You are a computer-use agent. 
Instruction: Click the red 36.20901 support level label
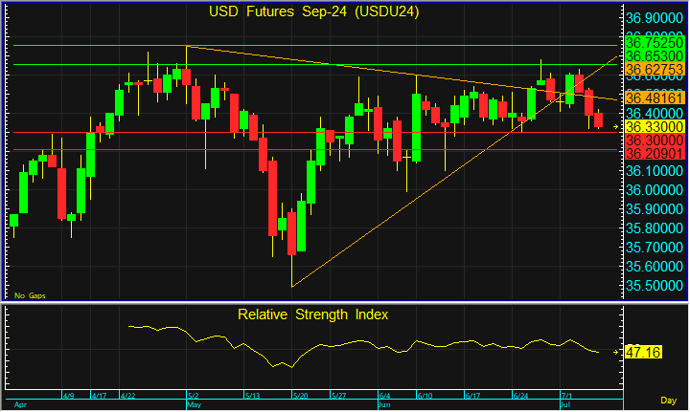[654, 155]
